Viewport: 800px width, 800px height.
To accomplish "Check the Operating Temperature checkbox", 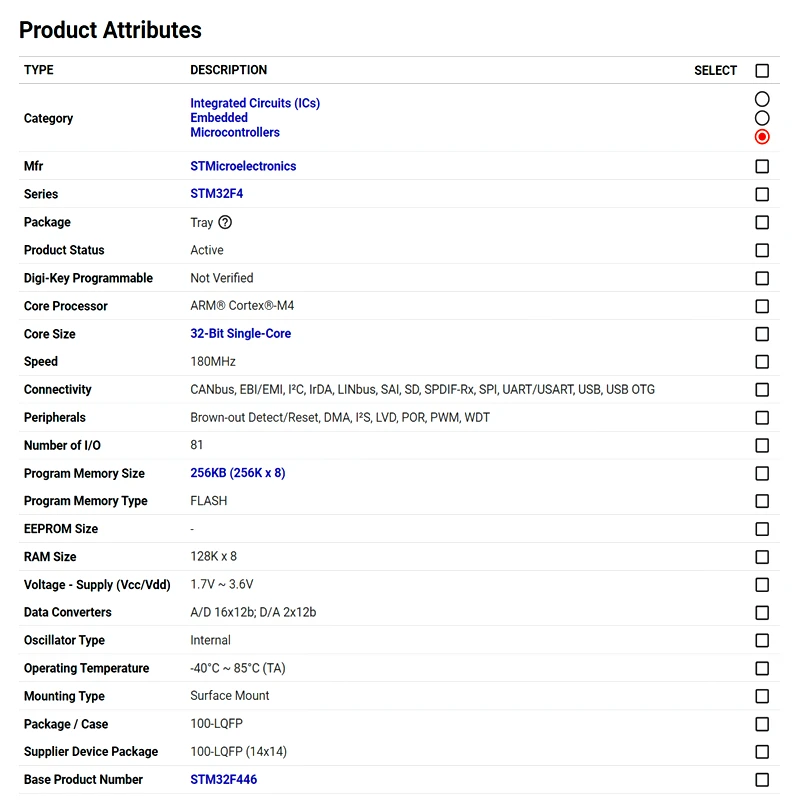I will pos(762,669).
